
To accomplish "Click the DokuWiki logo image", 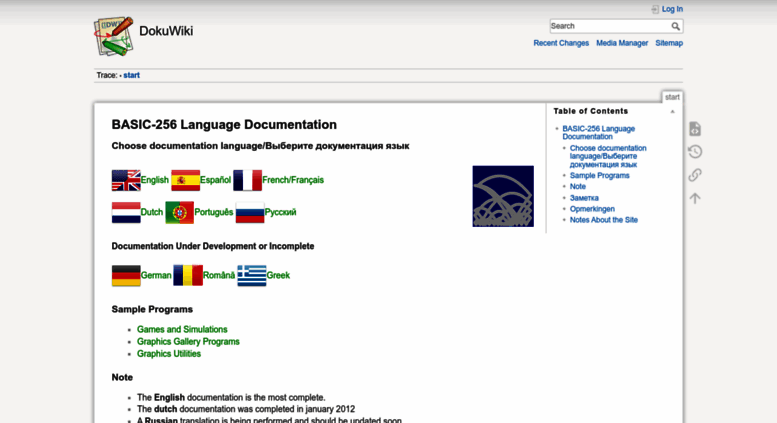I will 113,36.
